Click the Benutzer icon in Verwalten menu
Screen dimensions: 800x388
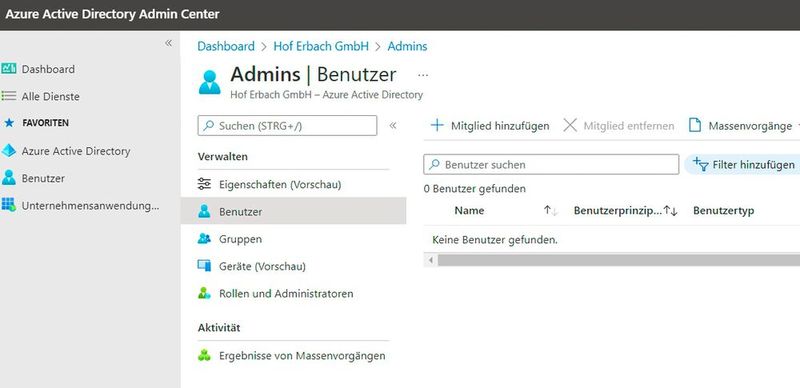point(204,211)
